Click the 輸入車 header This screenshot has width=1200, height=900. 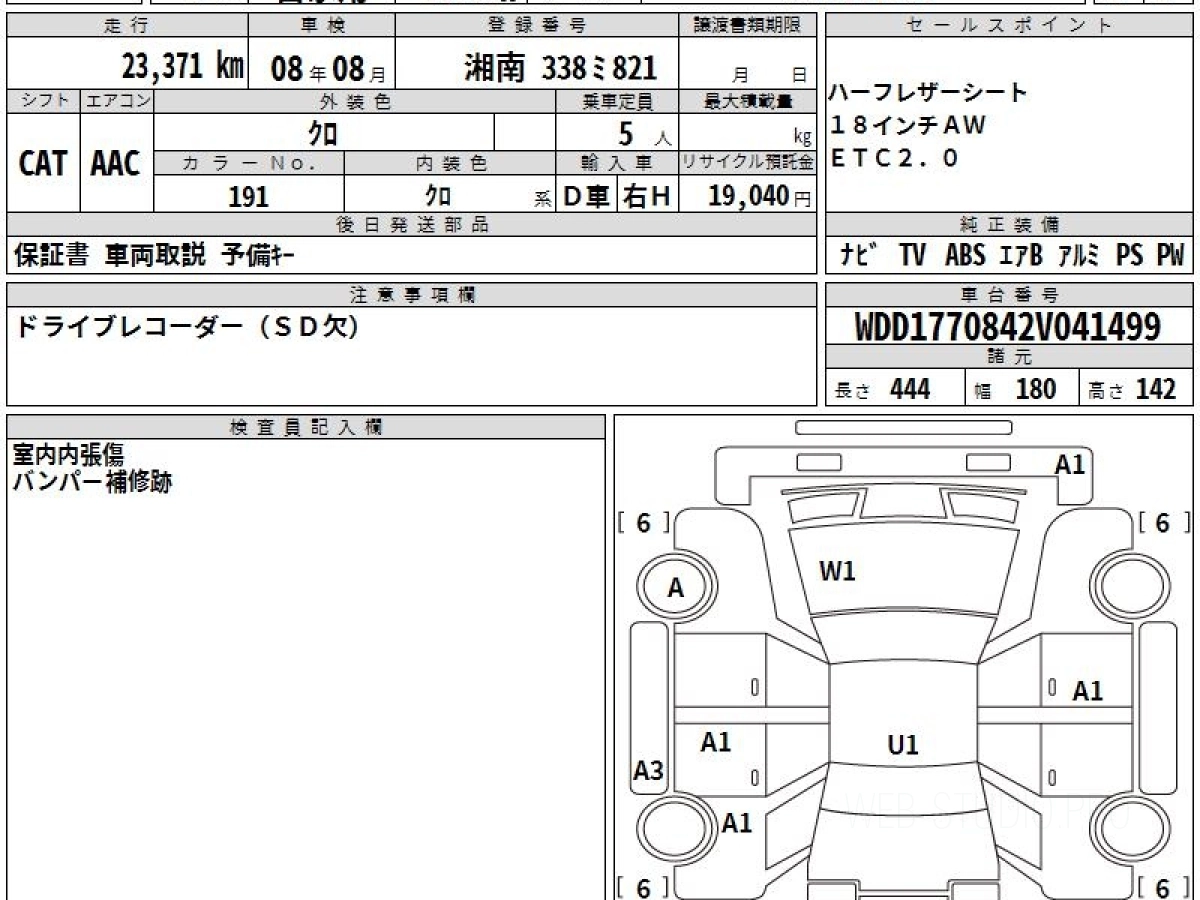point(617,163)
